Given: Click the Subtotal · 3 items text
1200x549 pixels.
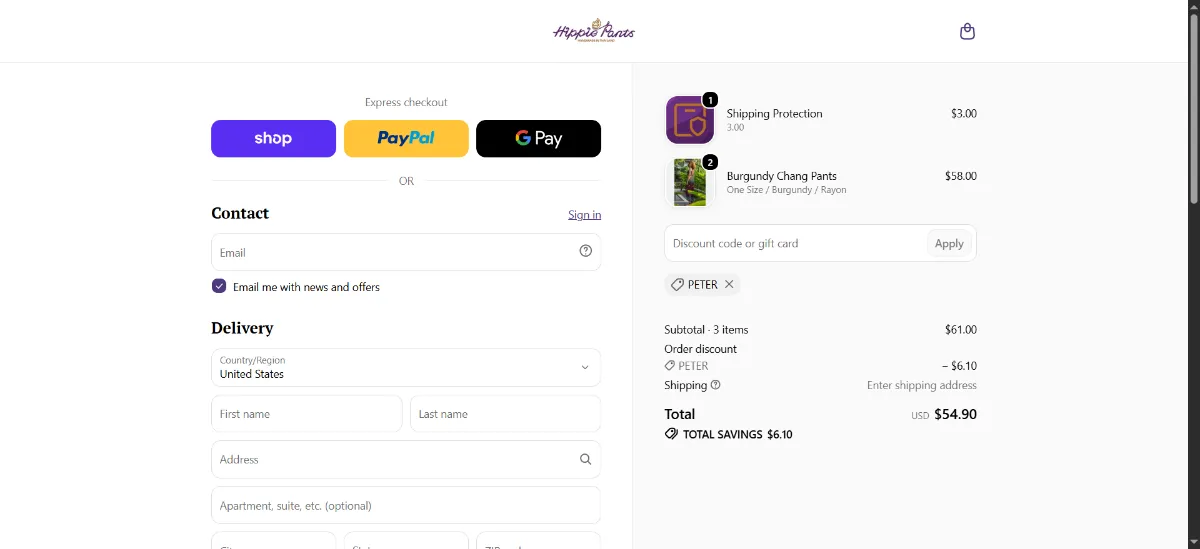Looking at the screenshot, I should point(706,330).
